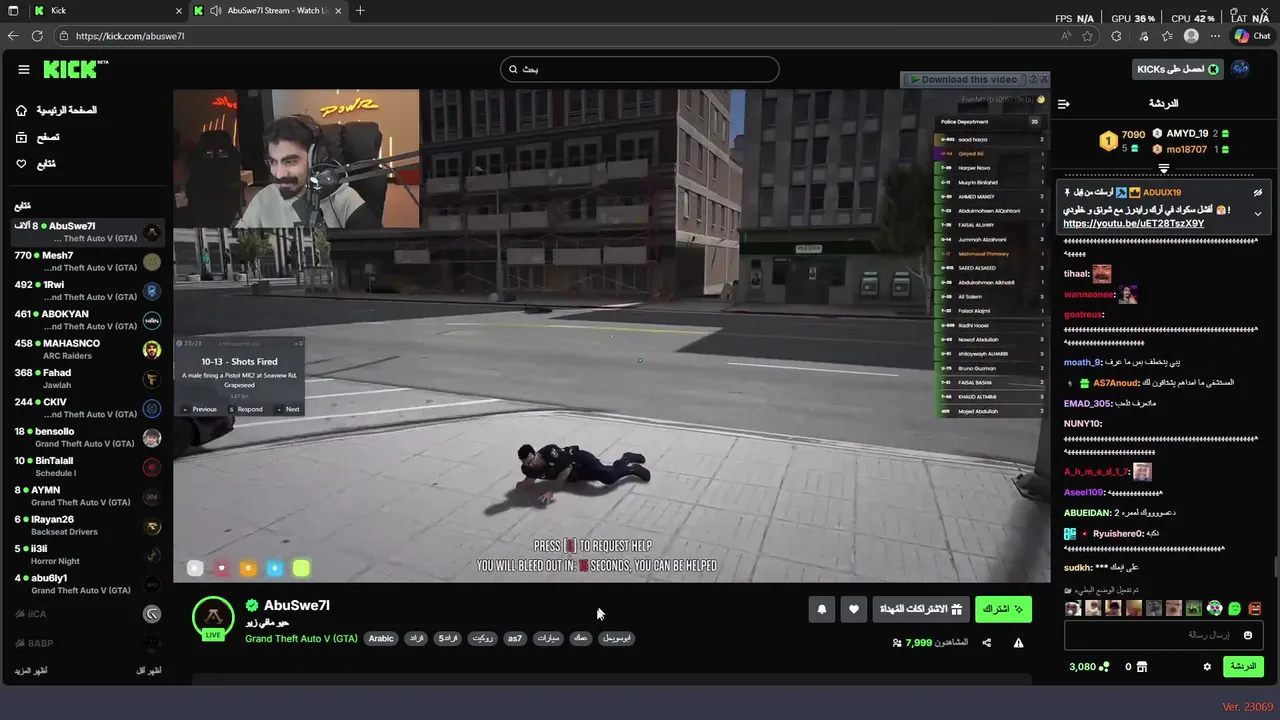This screenshot has width=1280, height=720.
Task: Open the browser profile avatar icon
Action: pyautogui.click(x=1191, y=36)
